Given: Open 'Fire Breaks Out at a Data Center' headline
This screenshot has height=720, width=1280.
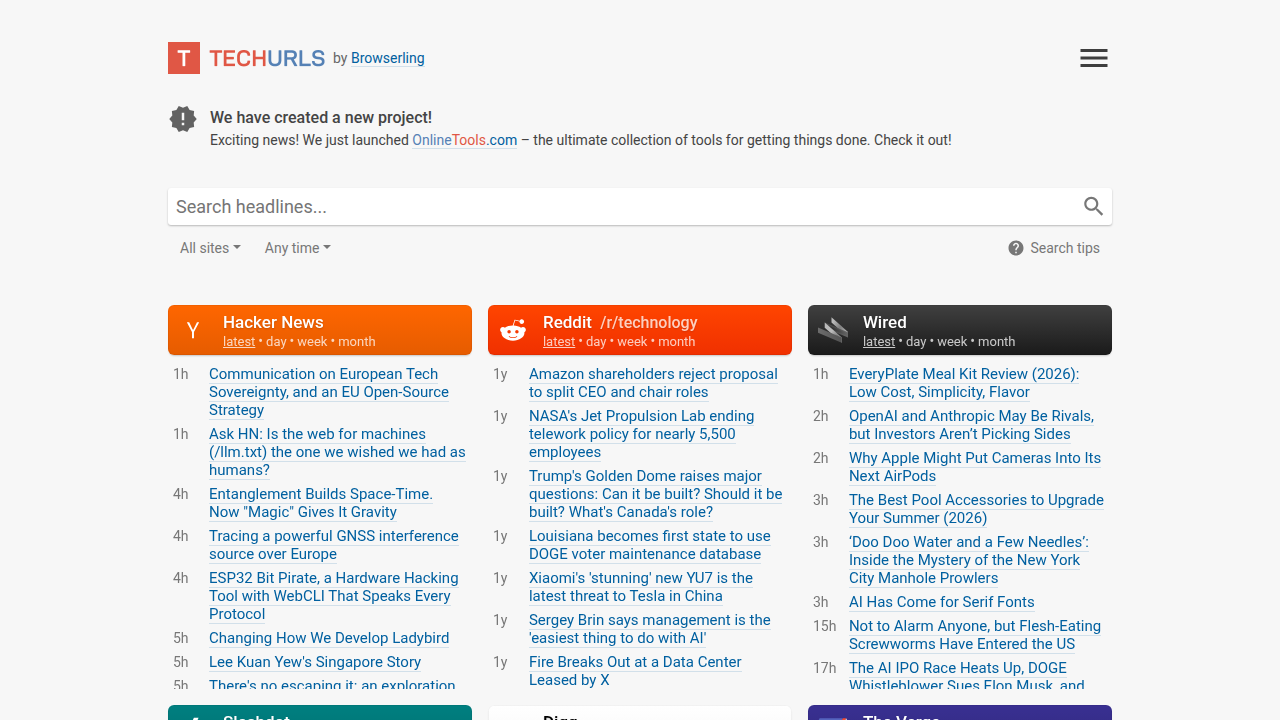Looking at the screenshot, I should point(635,671).
